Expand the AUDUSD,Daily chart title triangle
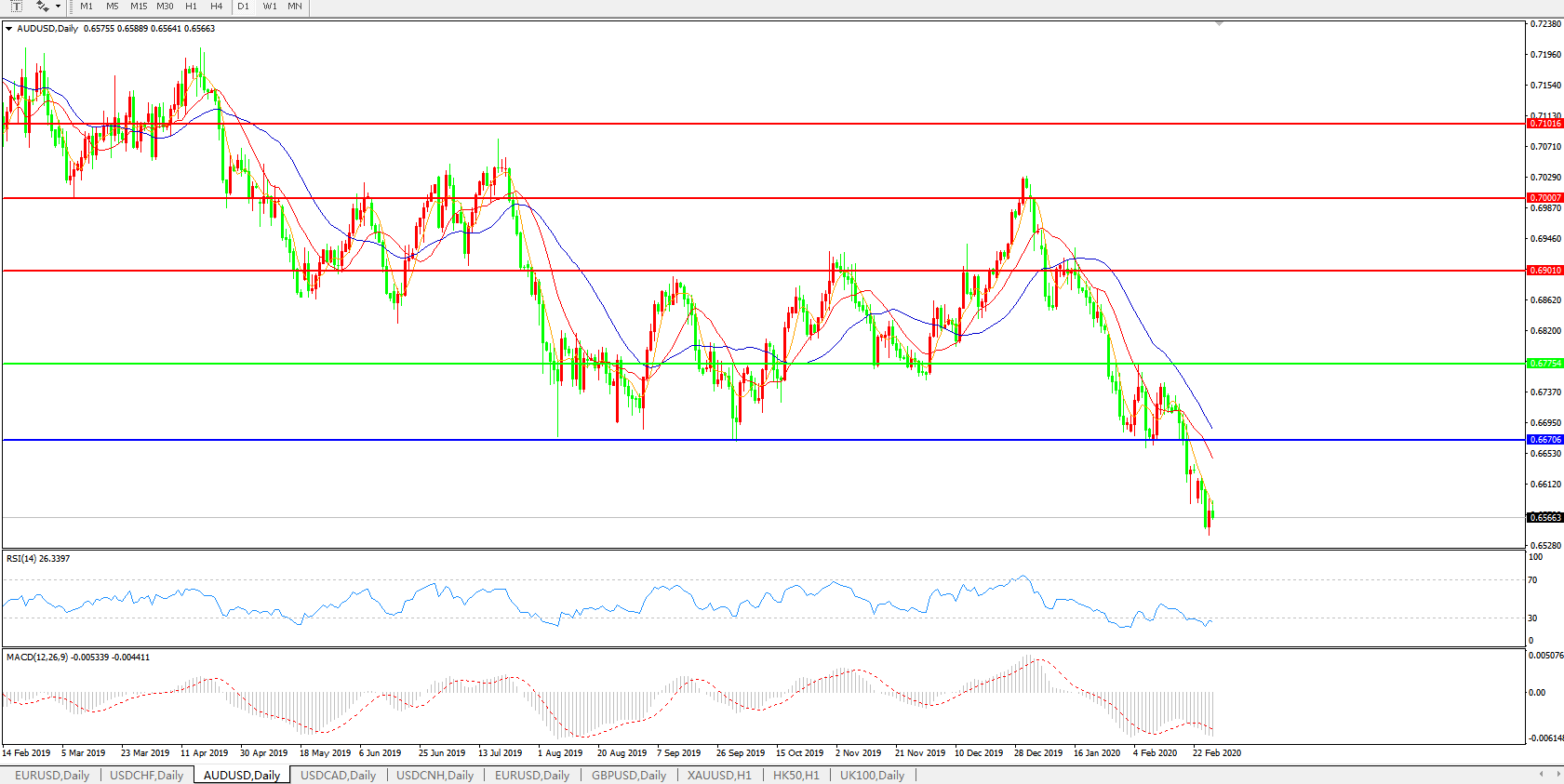Viewport: 1564px width, 784px height. pos(9,29)
